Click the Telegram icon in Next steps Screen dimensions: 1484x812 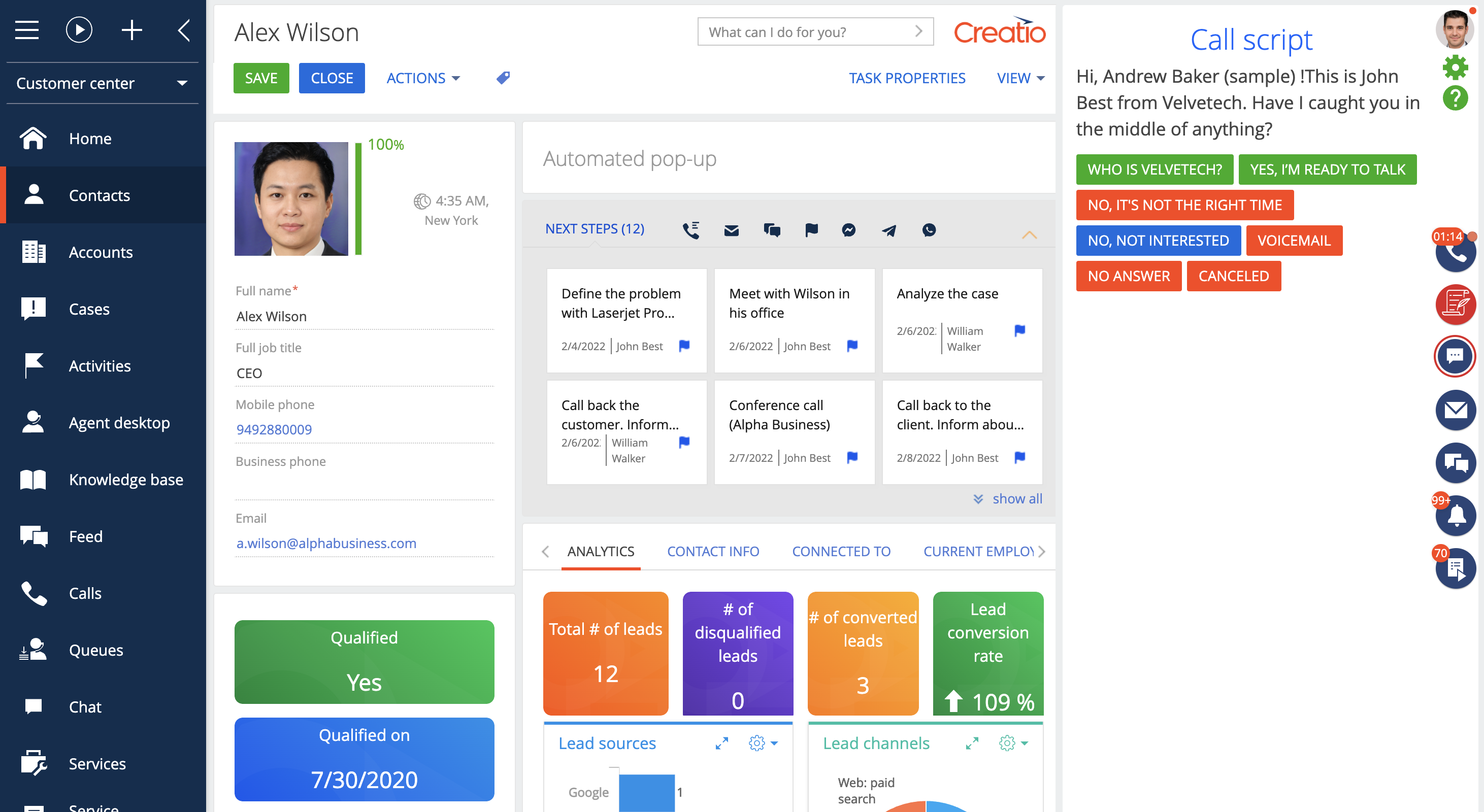(889, 230)
